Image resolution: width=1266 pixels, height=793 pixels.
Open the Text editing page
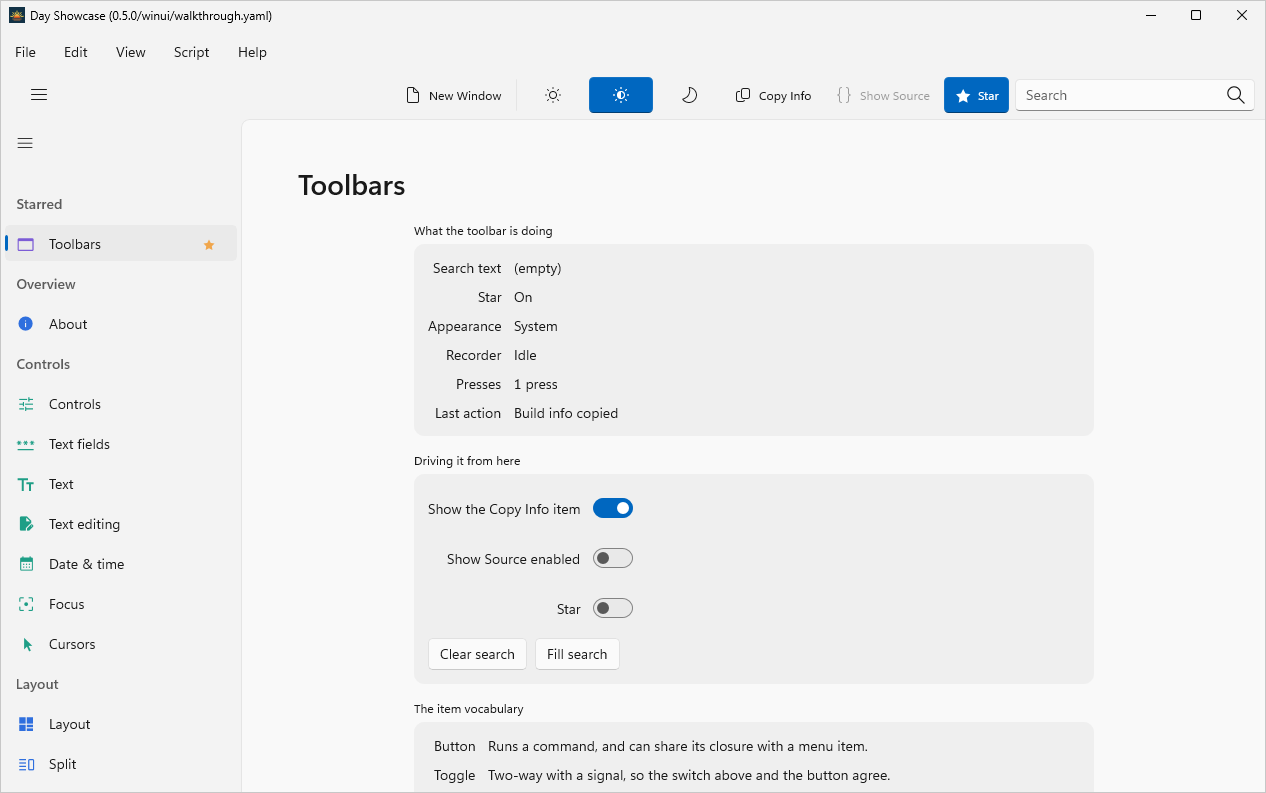pos(121,524)
